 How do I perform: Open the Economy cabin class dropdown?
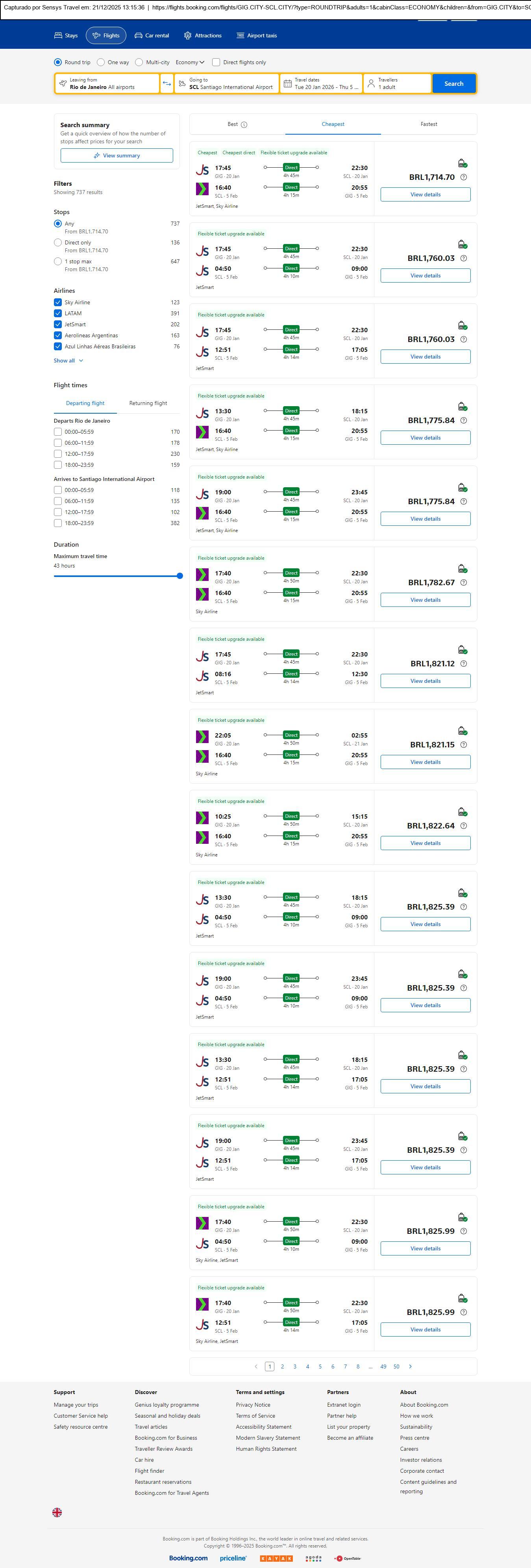coord(190,62)
